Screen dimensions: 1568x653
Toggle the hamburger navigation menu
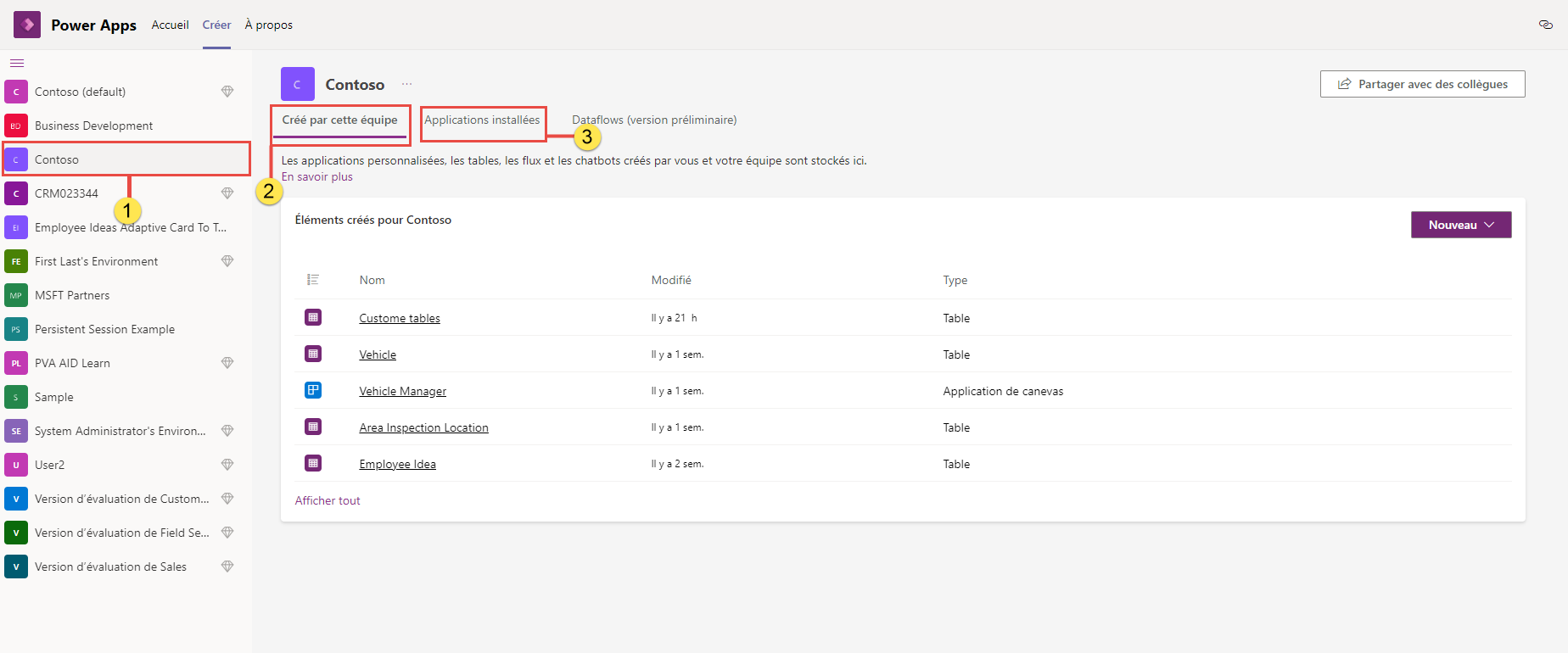tap(17, 64)
